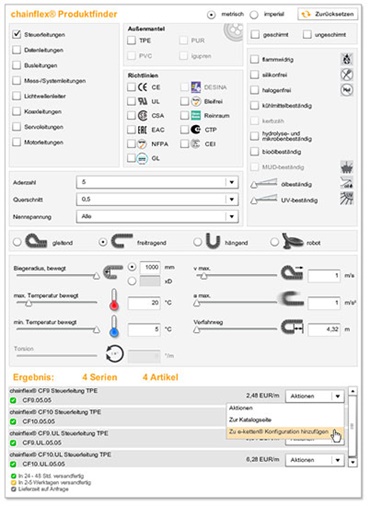
Task: Open the Aderzahl dropdown
Action: [157, 182]
